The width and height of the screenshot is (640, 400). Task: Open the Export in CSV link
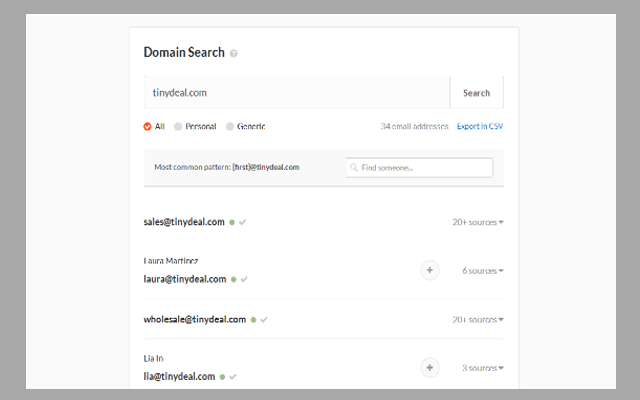pyautogui.click(x=480, y=127)
